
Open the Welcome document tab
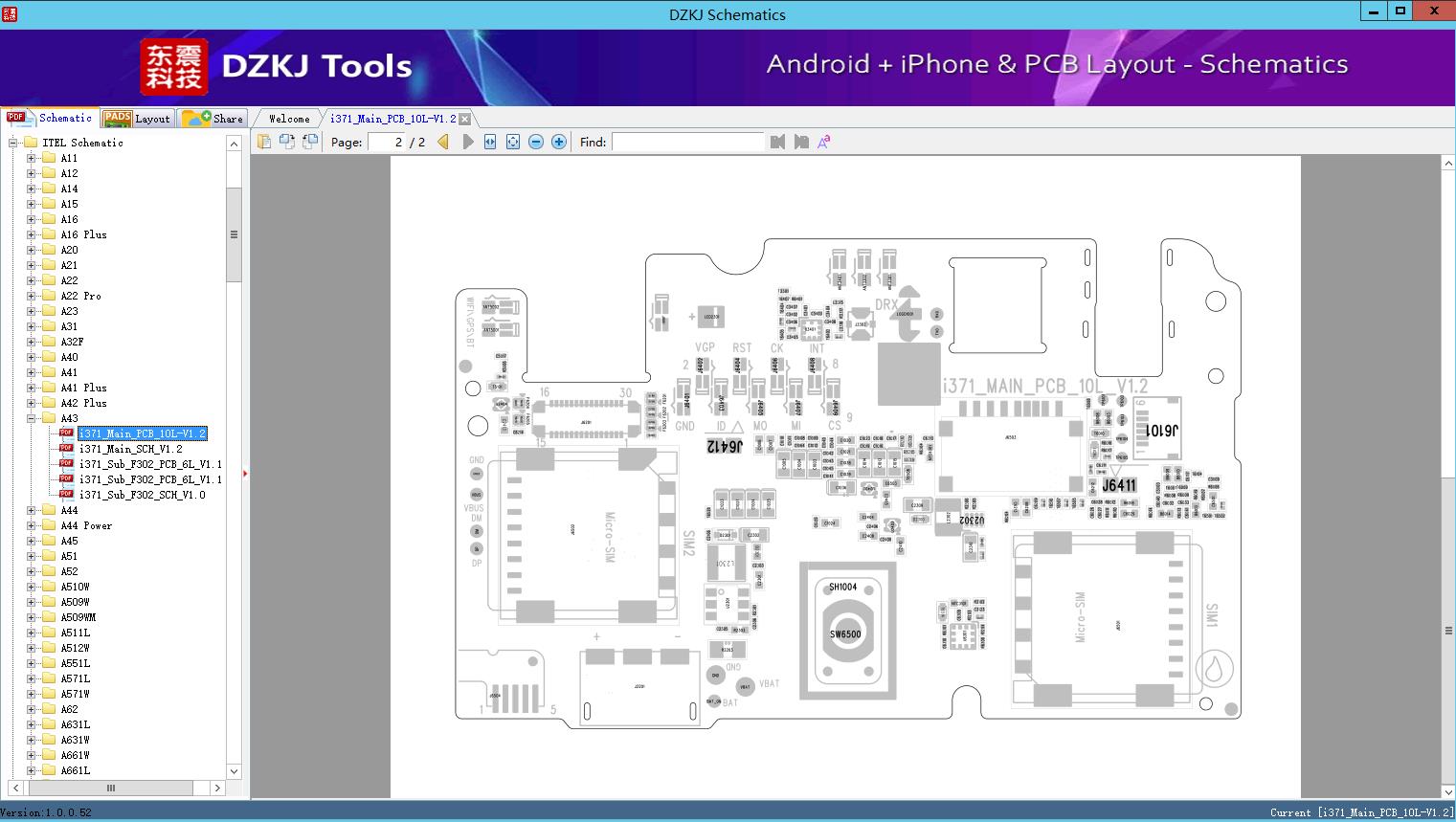tap(289, 119)
